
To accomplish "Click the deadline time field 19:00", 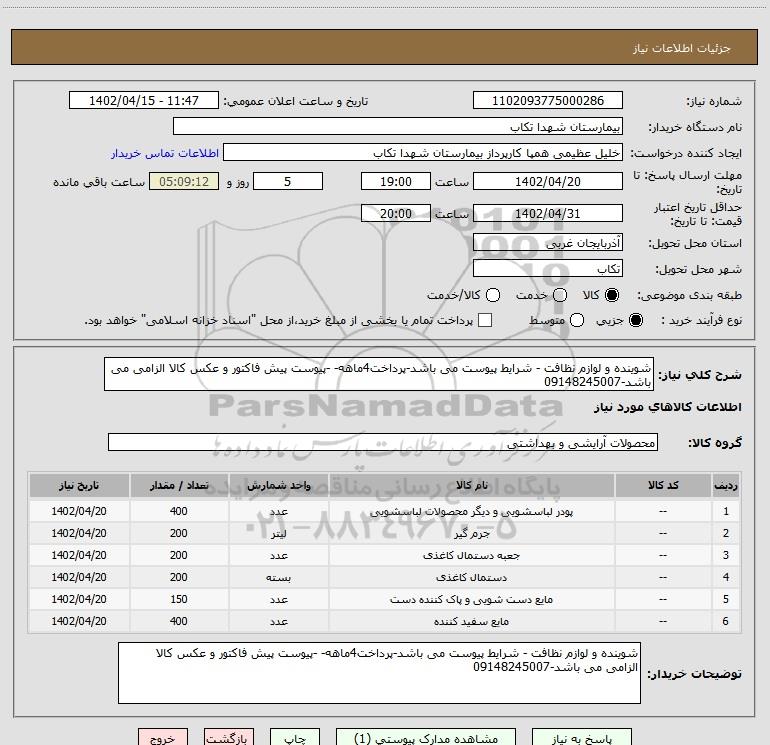I will coord(396,181).
